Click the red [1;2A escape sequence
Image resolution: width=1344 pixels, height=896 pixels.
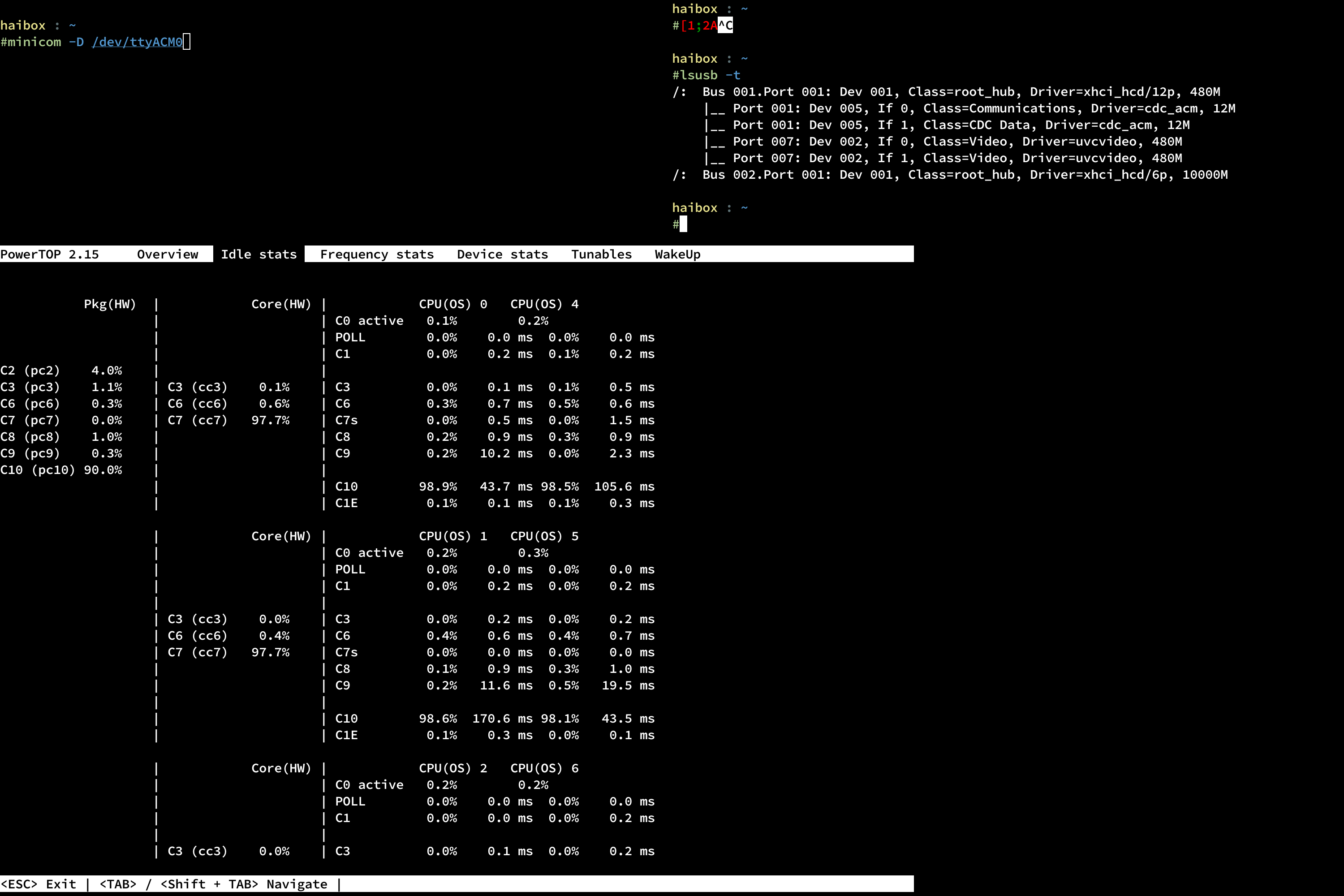pos(699,25)
